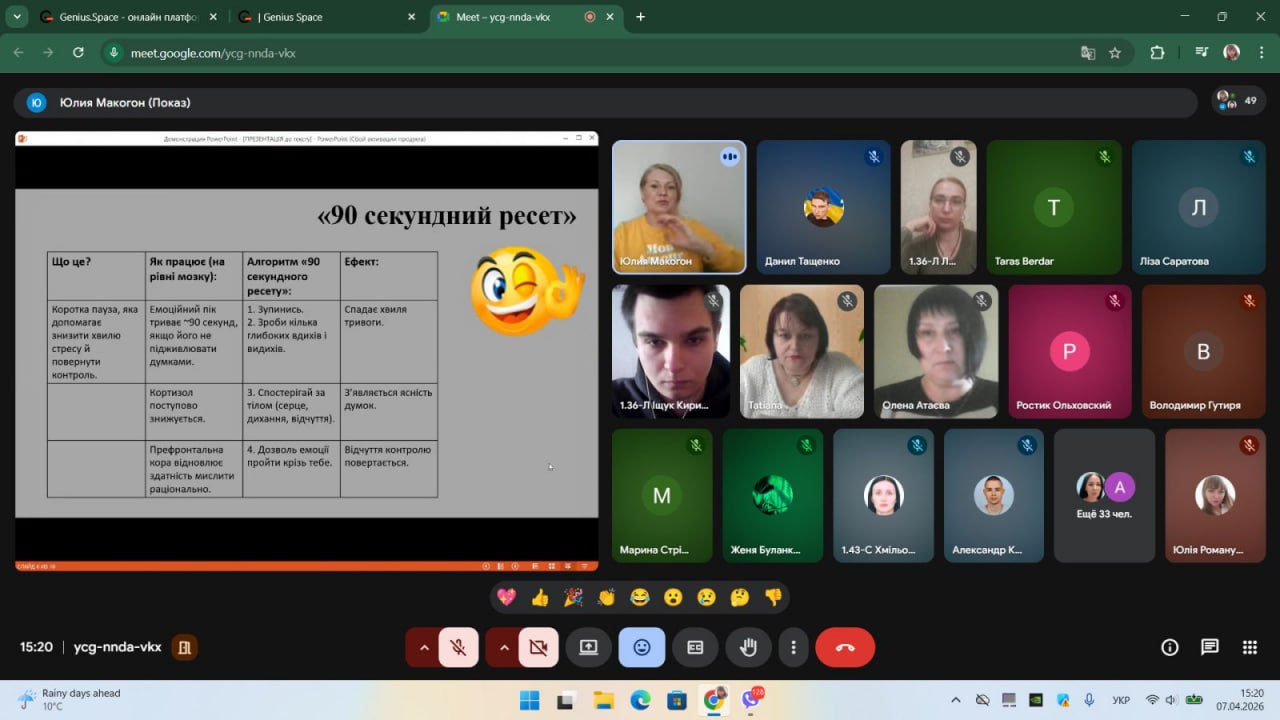
Task: Toggle closed captions button
Action: coord(695,647)
